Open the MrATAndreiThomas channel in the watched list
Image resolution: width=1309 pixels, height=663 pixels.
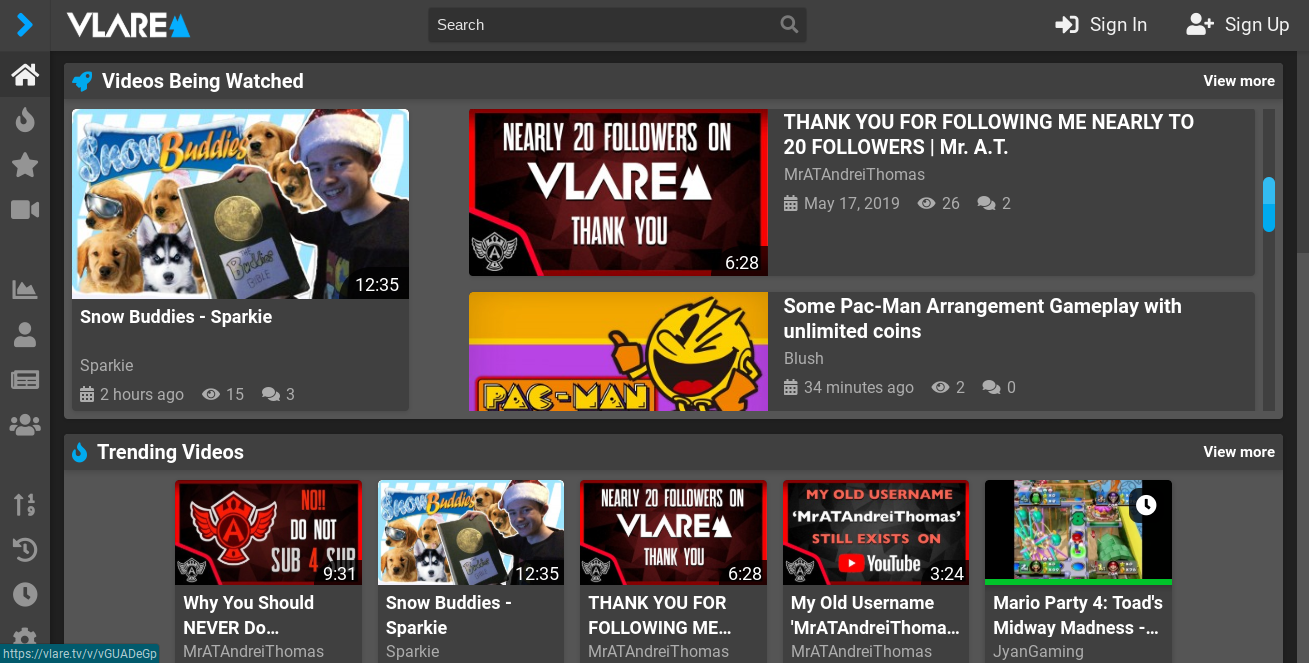(x=854, y=175)
